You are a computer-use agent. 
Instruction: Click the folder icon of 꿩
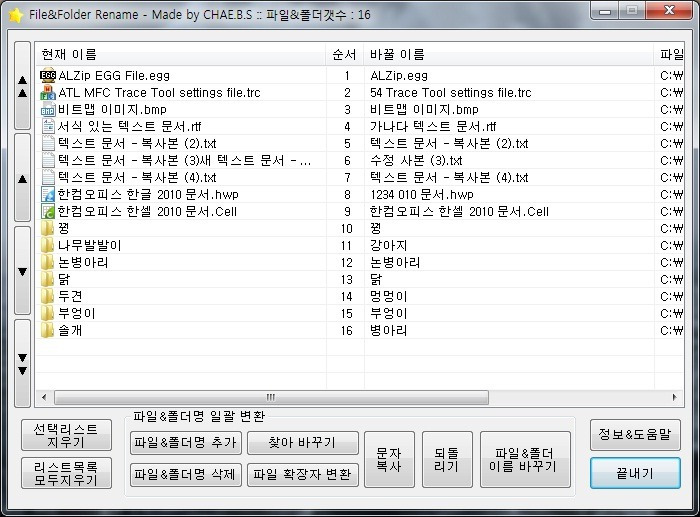click(47, 228)
